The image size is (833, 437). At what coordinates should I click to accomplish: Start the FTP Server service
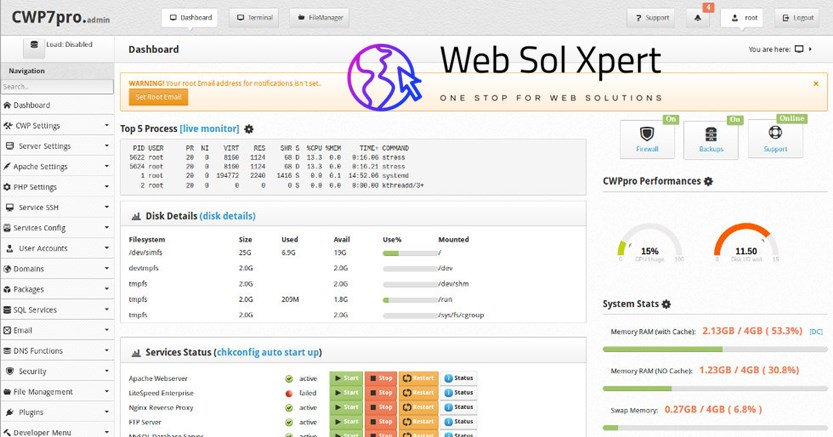(x=346, y=422)
